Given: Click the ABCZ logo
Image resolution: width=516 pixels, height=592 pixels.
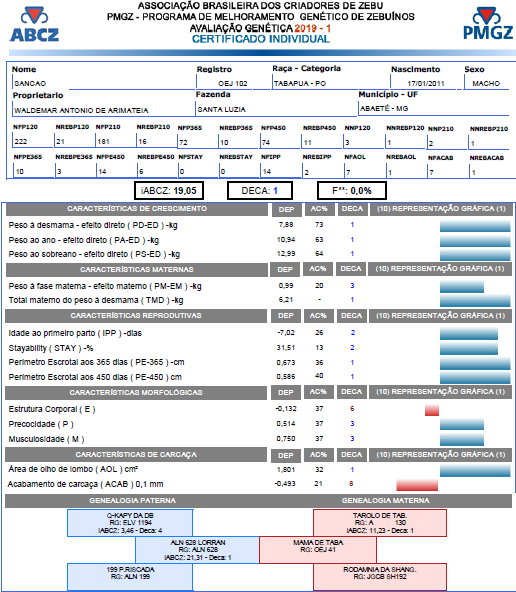Looking at the screenshot, I should (x=34, y=25).
